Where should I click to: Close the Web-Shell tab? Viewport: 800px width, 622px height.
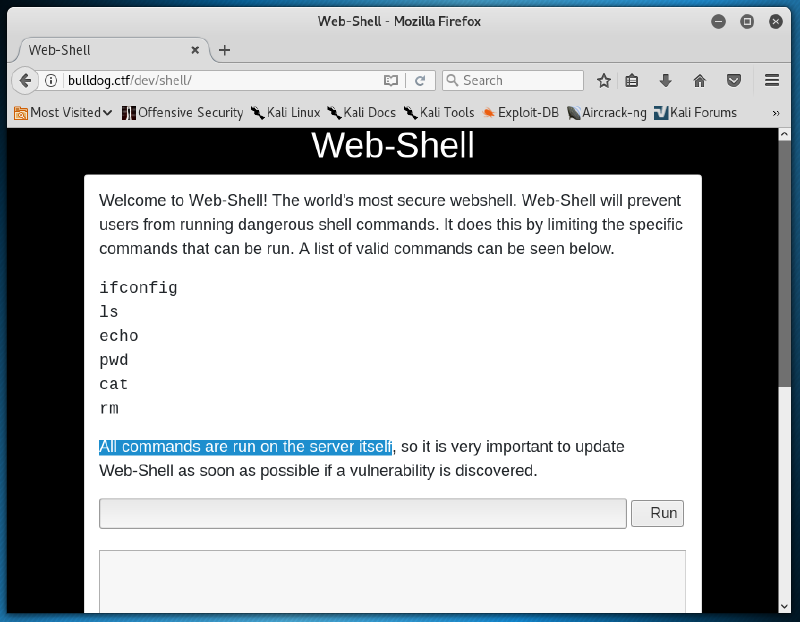coord(195,50)
